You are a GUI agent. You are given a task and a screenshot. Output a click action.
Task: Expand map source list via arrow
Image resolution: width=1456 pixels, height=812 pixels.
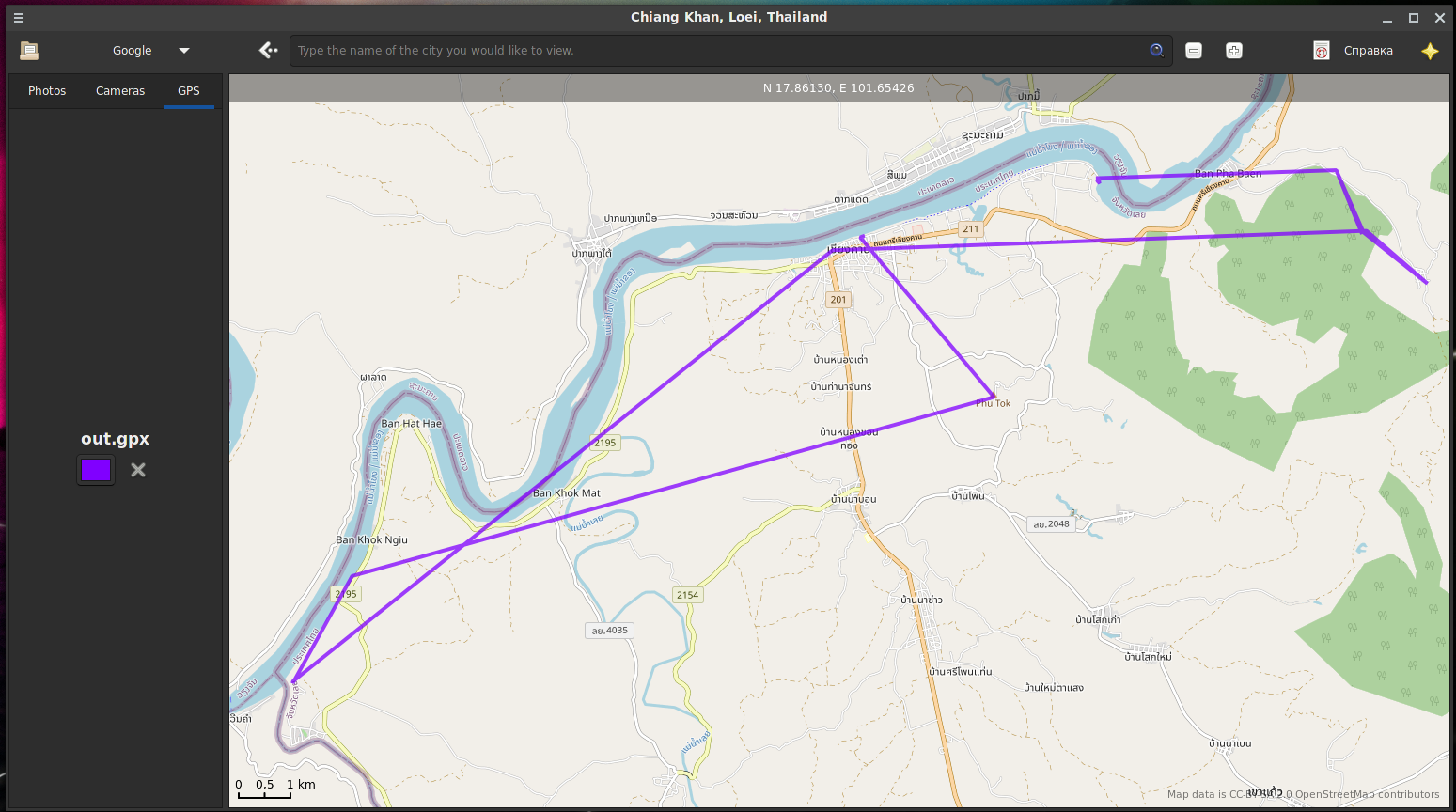184,51
